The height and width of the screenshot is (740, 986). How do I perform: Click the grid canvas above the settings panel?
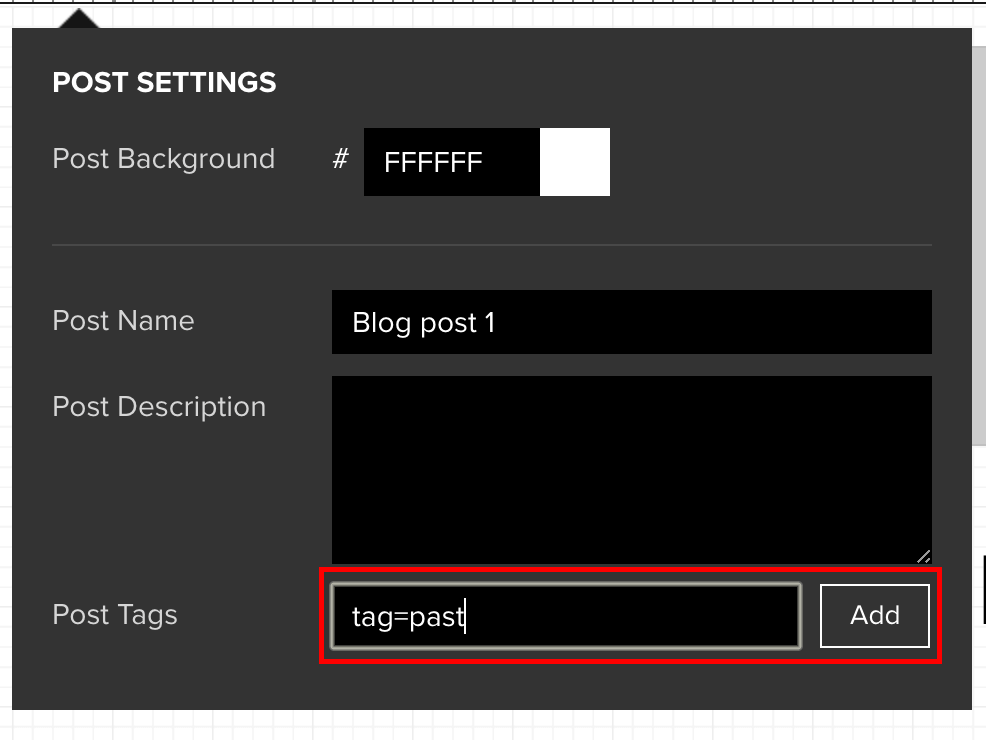pyautogui.click(x=500, y=14)
